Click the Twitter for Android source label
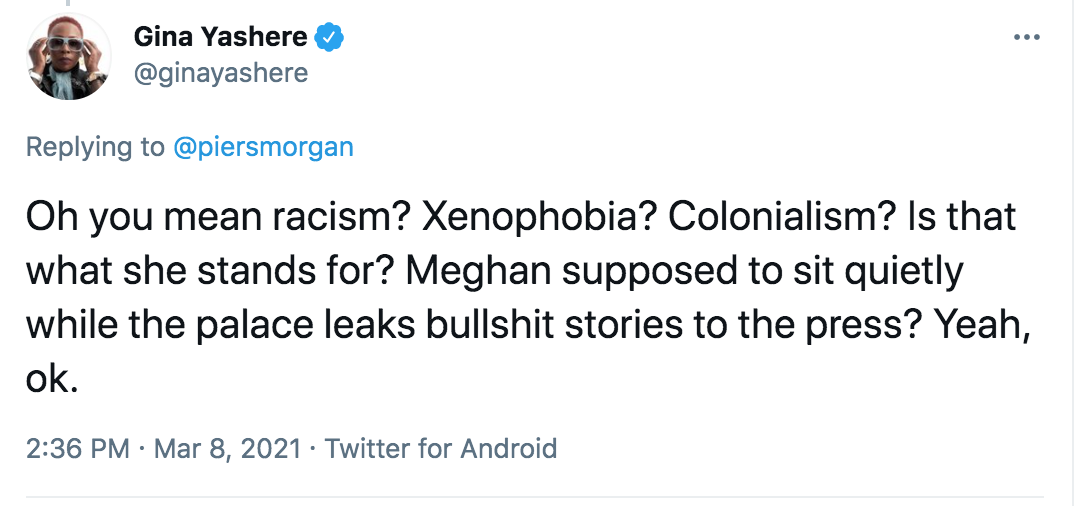 [441, 448]
